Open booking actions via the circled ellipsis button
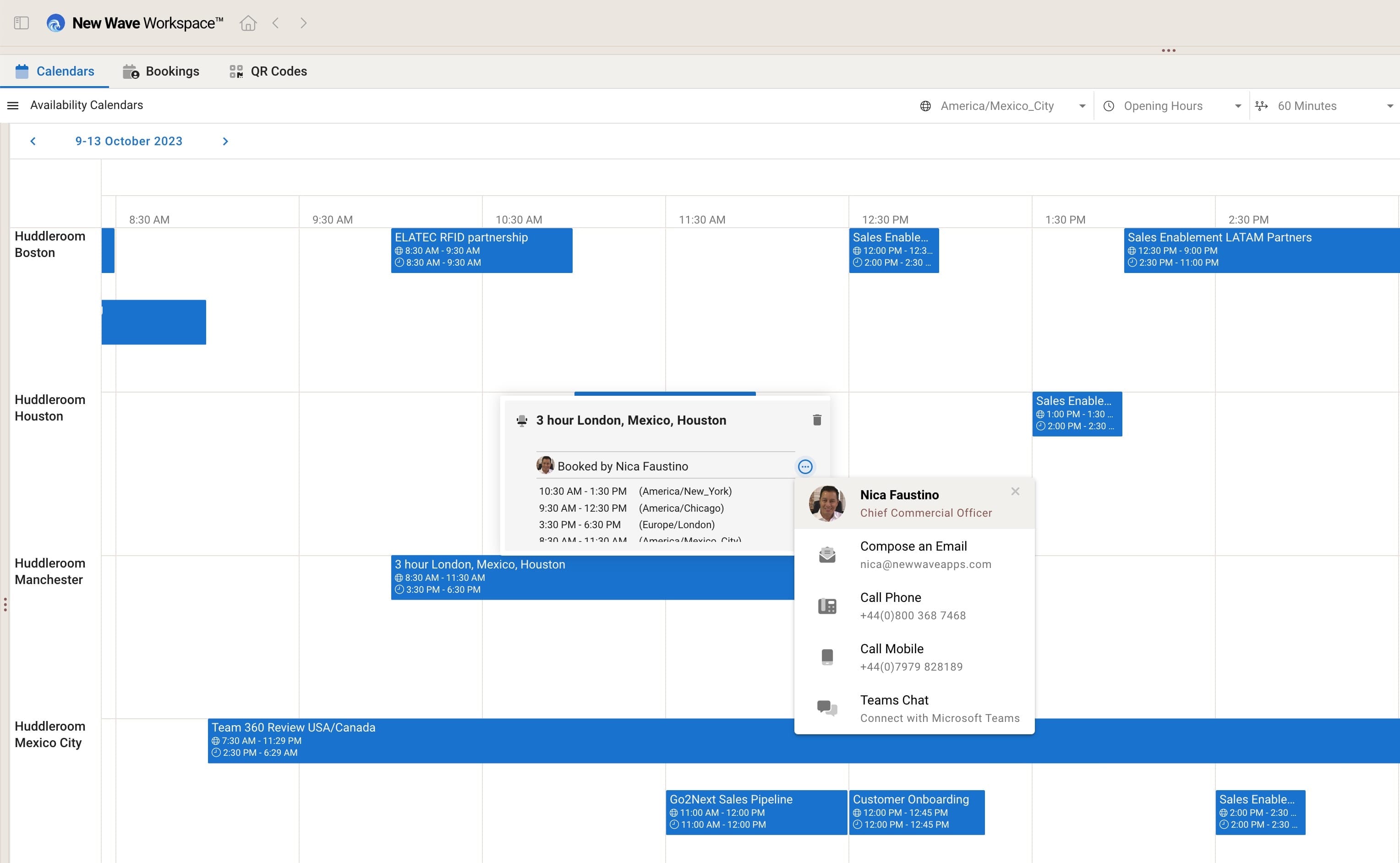This screenshot has width=1400, height=863. coord(805,466)
